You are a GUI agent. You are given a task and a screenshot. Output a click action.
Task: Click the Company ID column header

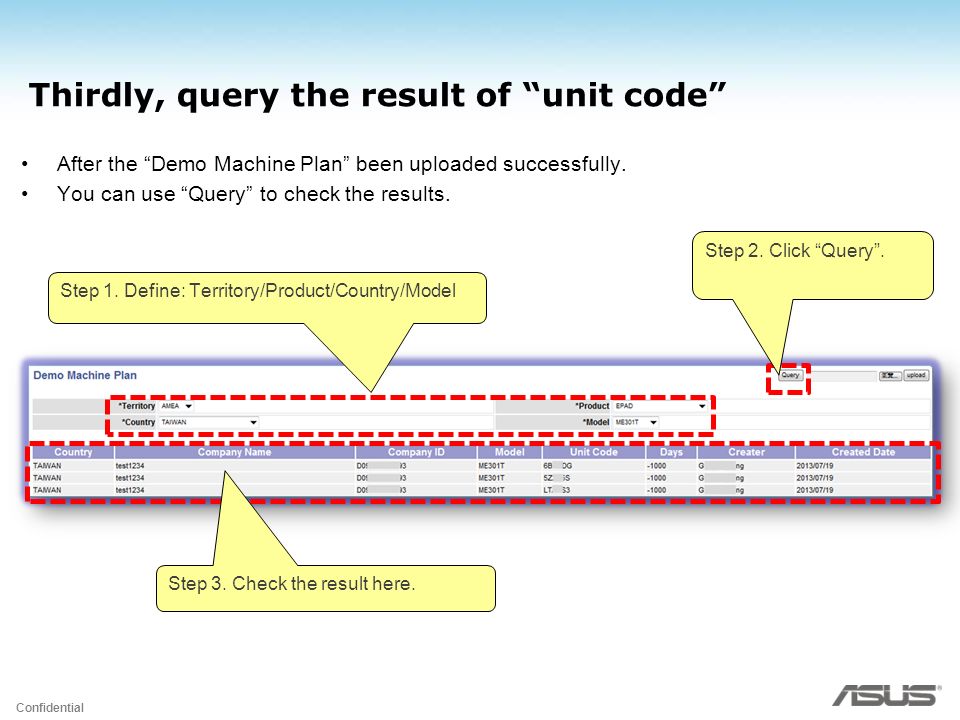click(x=416, y=452)
